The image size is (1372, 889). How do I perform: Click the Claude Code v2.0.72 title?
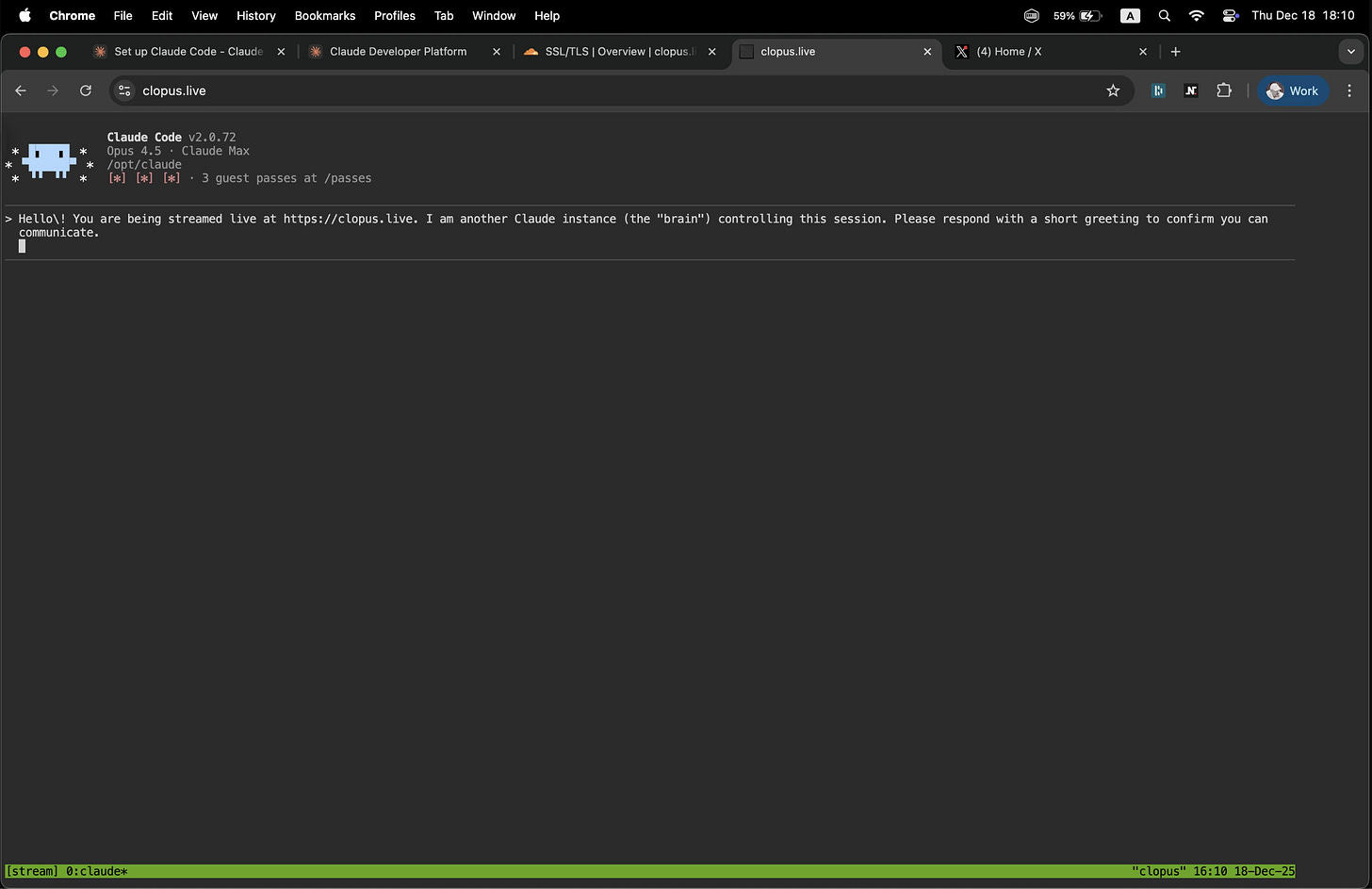pos(171,137)
